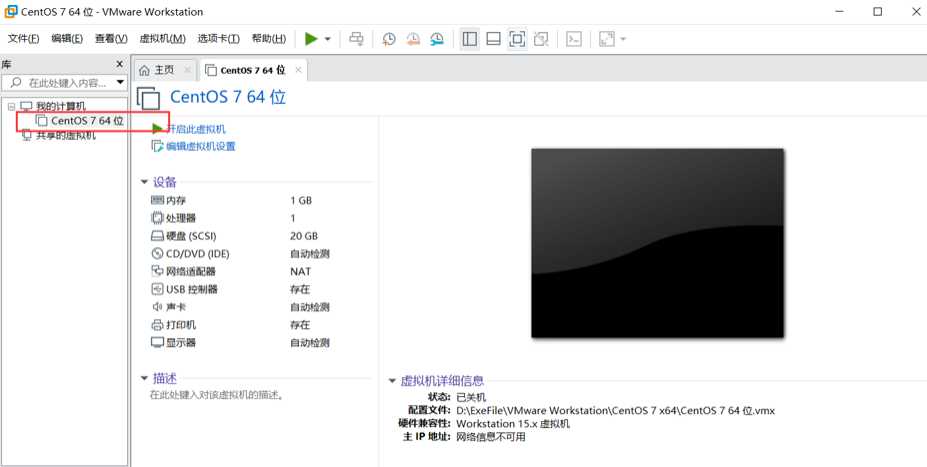Click the 编辑虚拟机设置 link
Viewport: 927px width, 467px height.
click(x=200, y=147)
